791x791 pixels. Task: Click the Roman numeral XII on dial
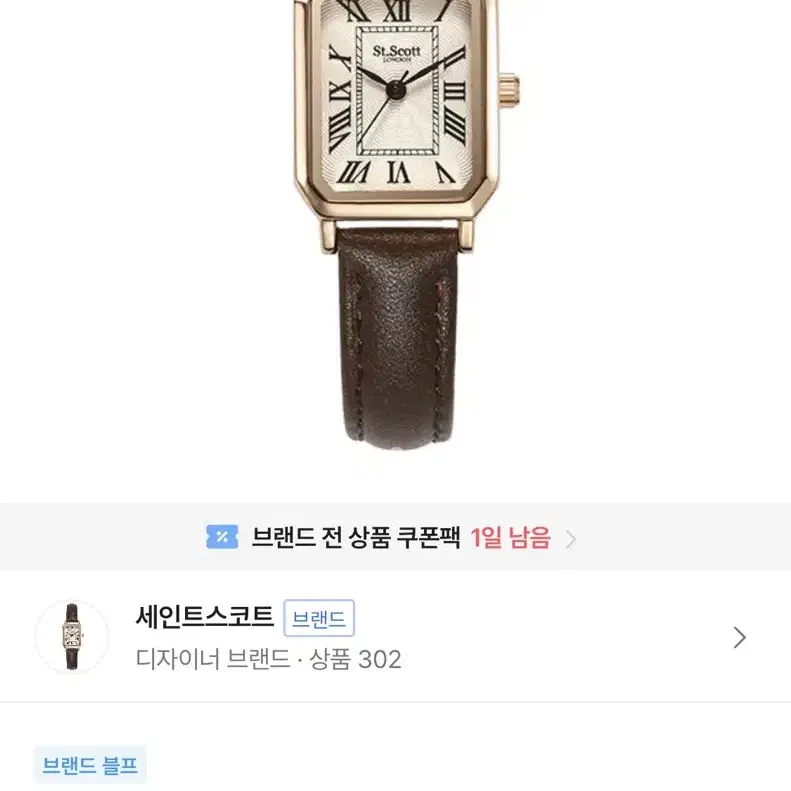click(x=397, y=10)
